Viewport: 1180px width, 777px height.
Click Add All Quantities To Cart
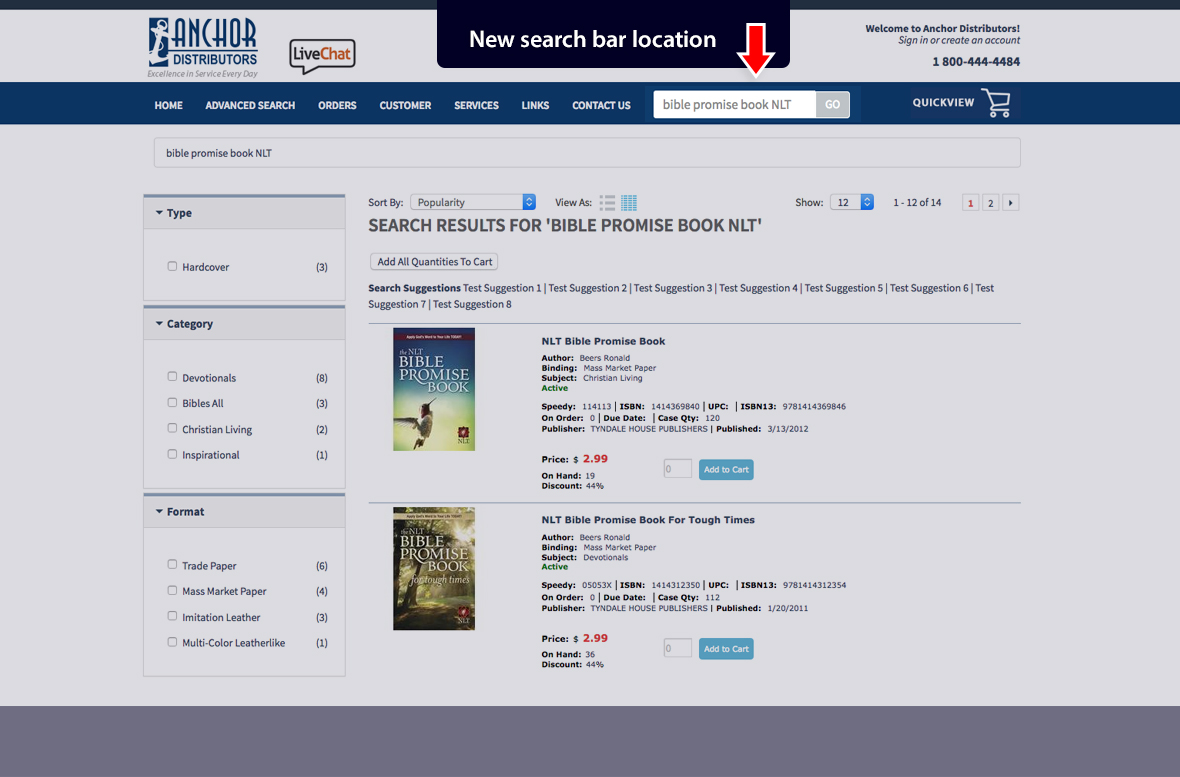tap(434, 261)
